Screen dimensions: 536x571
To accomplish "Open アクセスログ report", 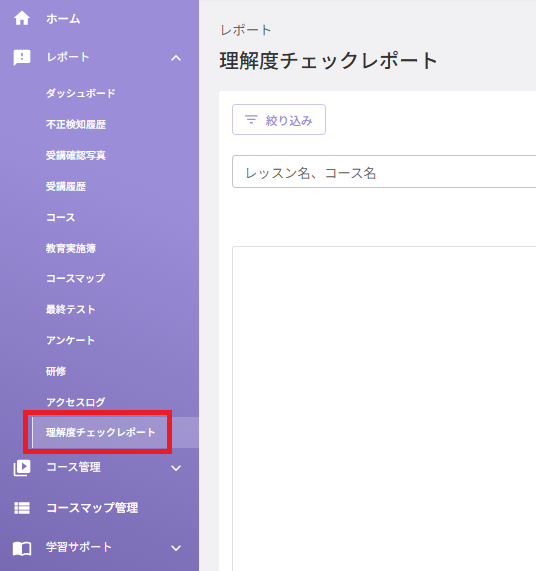I will [x=75, y=402].
